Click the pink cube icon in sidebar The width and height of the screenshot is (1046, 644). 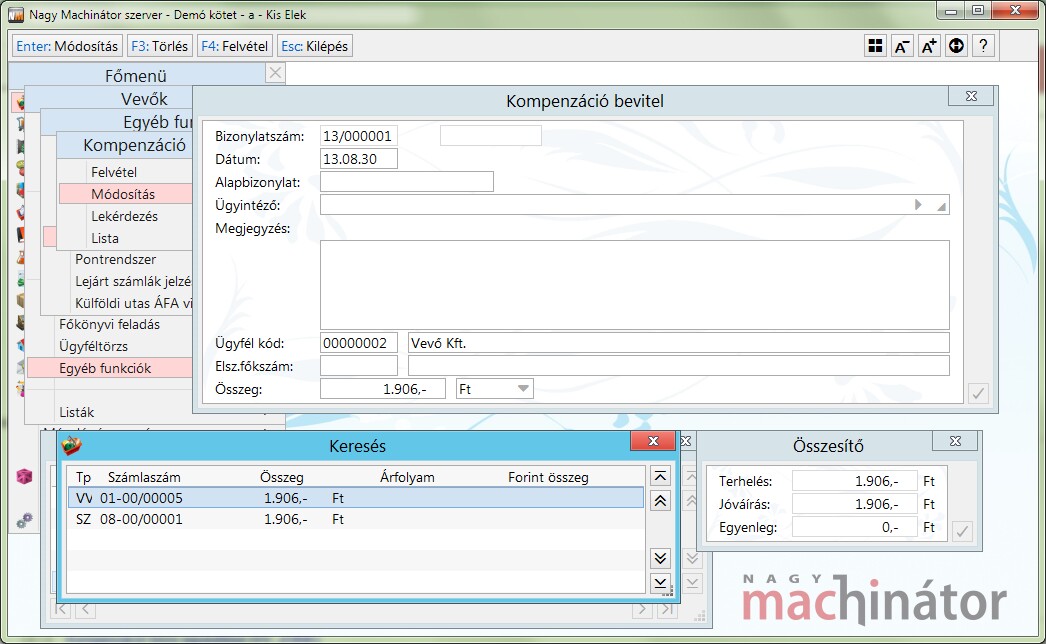(24, 476)
